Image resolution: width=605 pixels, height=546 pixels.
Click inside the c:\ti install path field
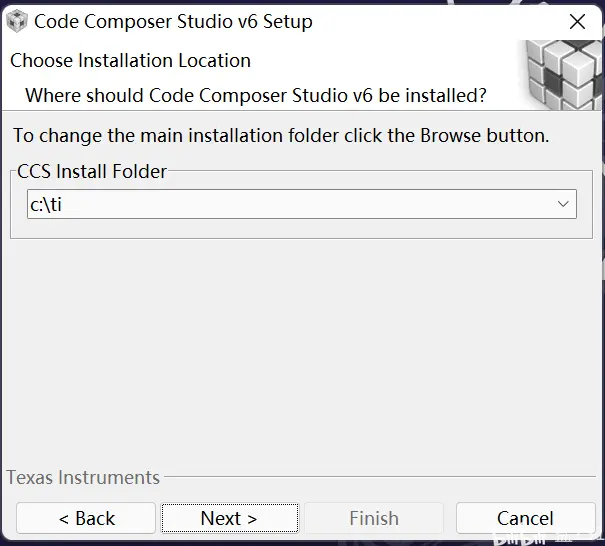(302, 204)
